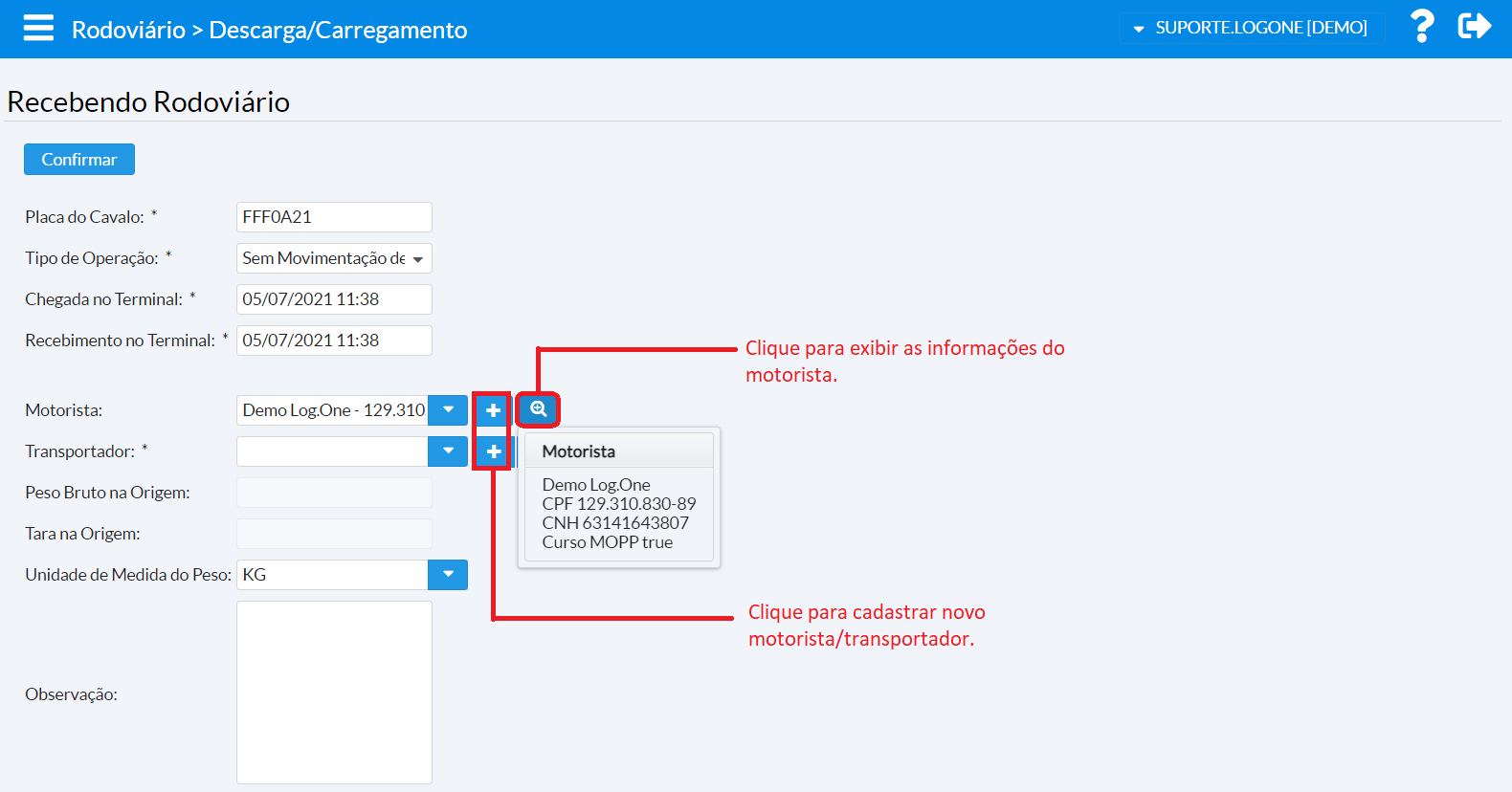Click the Recebimento no Terminal date field
The width and height of the screenshot is (1512, 792).
pyautogui.click(x=334, y=341)
